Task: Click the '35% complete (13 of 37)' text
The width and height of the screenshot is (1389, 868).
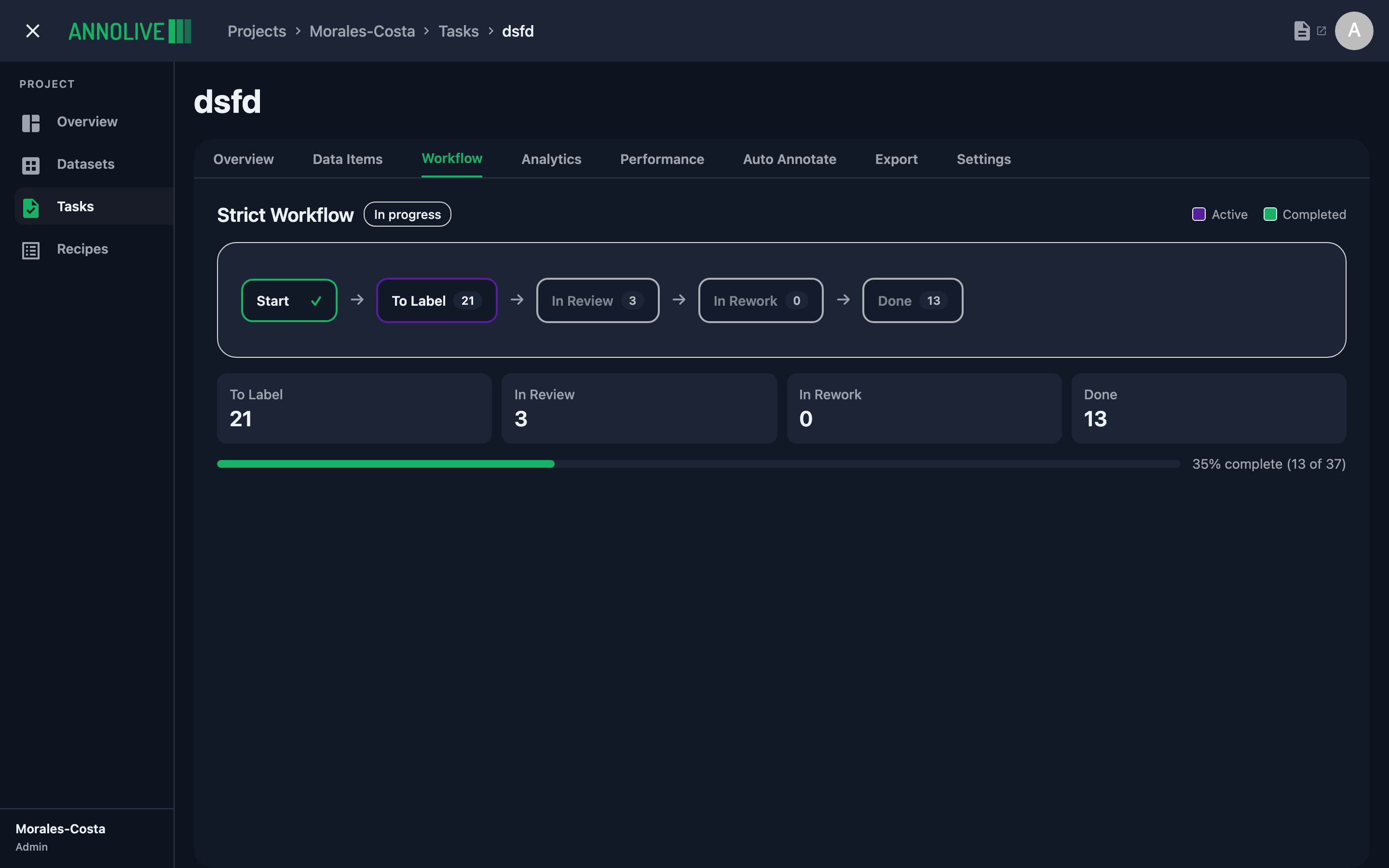Action: click(x=1269, y=464)
